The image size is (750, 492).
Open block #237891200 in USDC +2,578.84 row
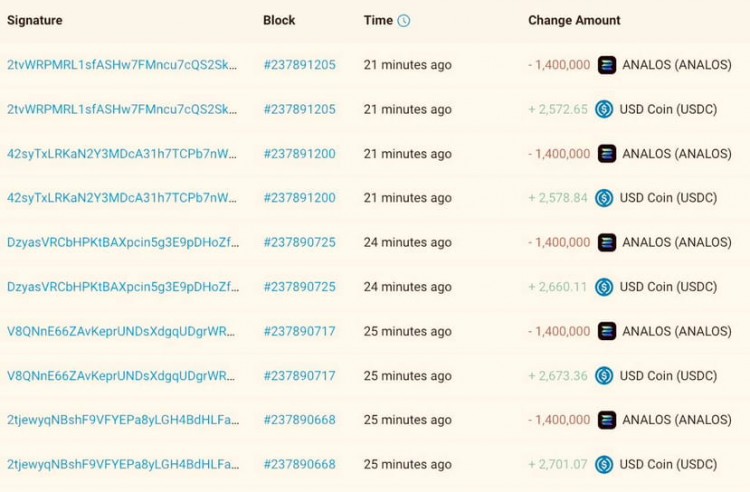pos(300,198)
